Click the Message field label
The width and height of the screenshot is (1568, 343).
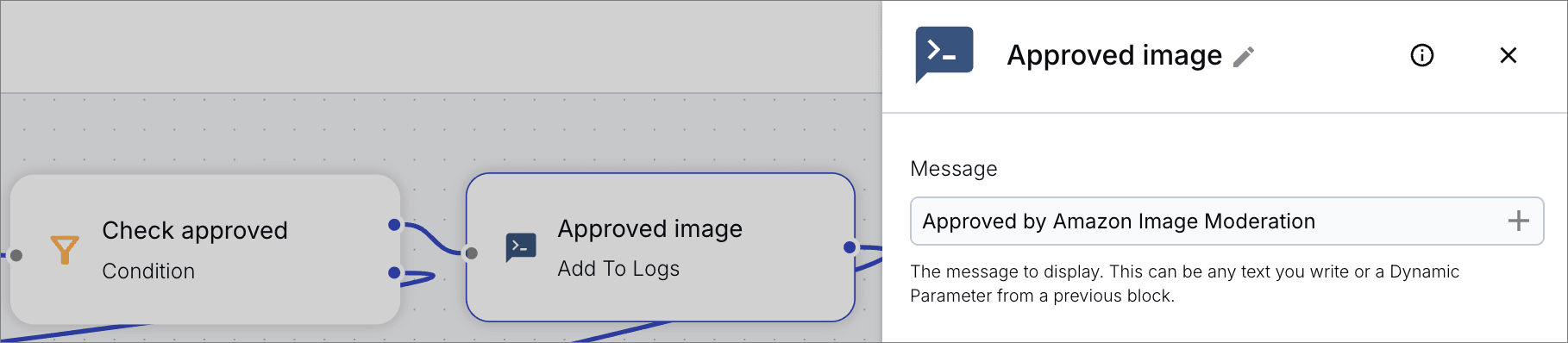pyautogui.click(x=954, y=169)
